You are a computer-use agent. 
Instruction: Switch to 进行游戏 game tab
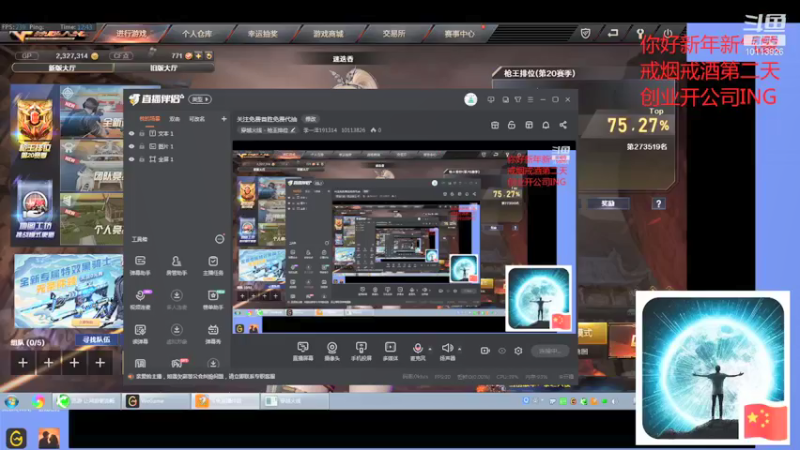(132, 34)
